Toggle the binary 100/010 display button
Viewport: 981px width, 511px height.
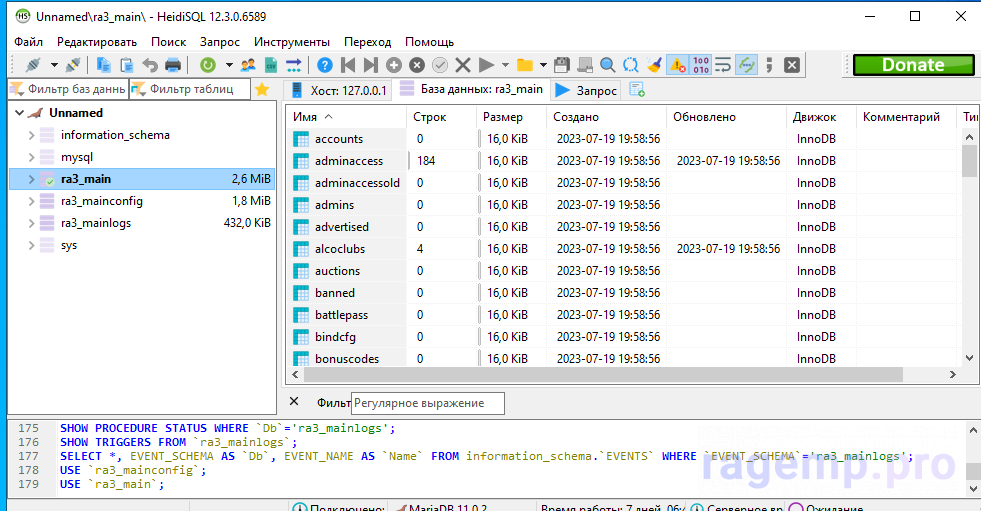pos(701,65)
